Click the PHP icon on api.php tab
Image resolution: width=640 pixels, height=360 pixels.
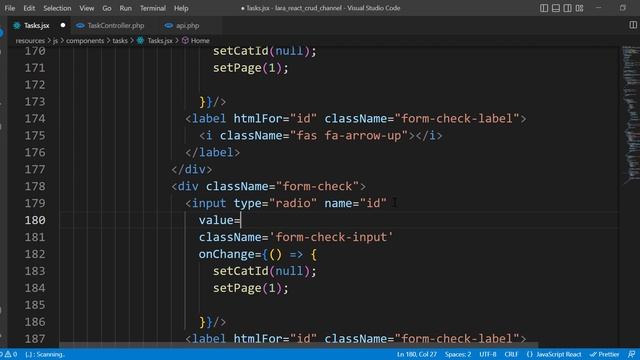(x=169, y=25)
